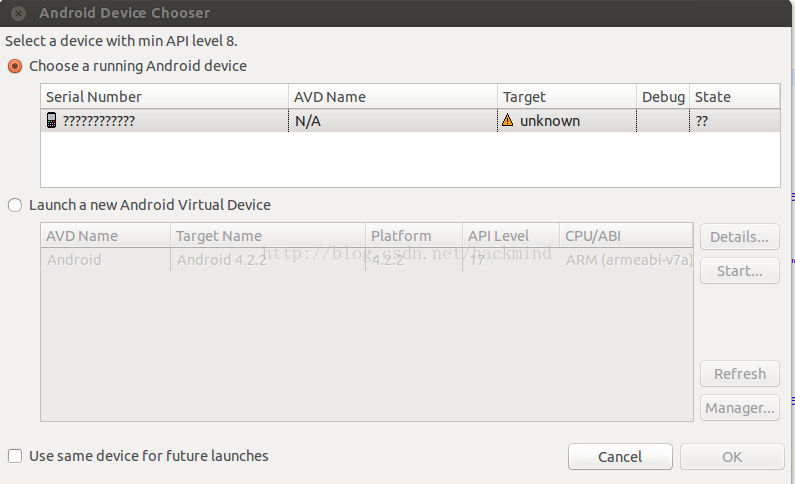Click the ARM (armeabi-v7a) cell
Viewport: 795px width, 484px height.
pyautogui.click(x=626, y=260)
